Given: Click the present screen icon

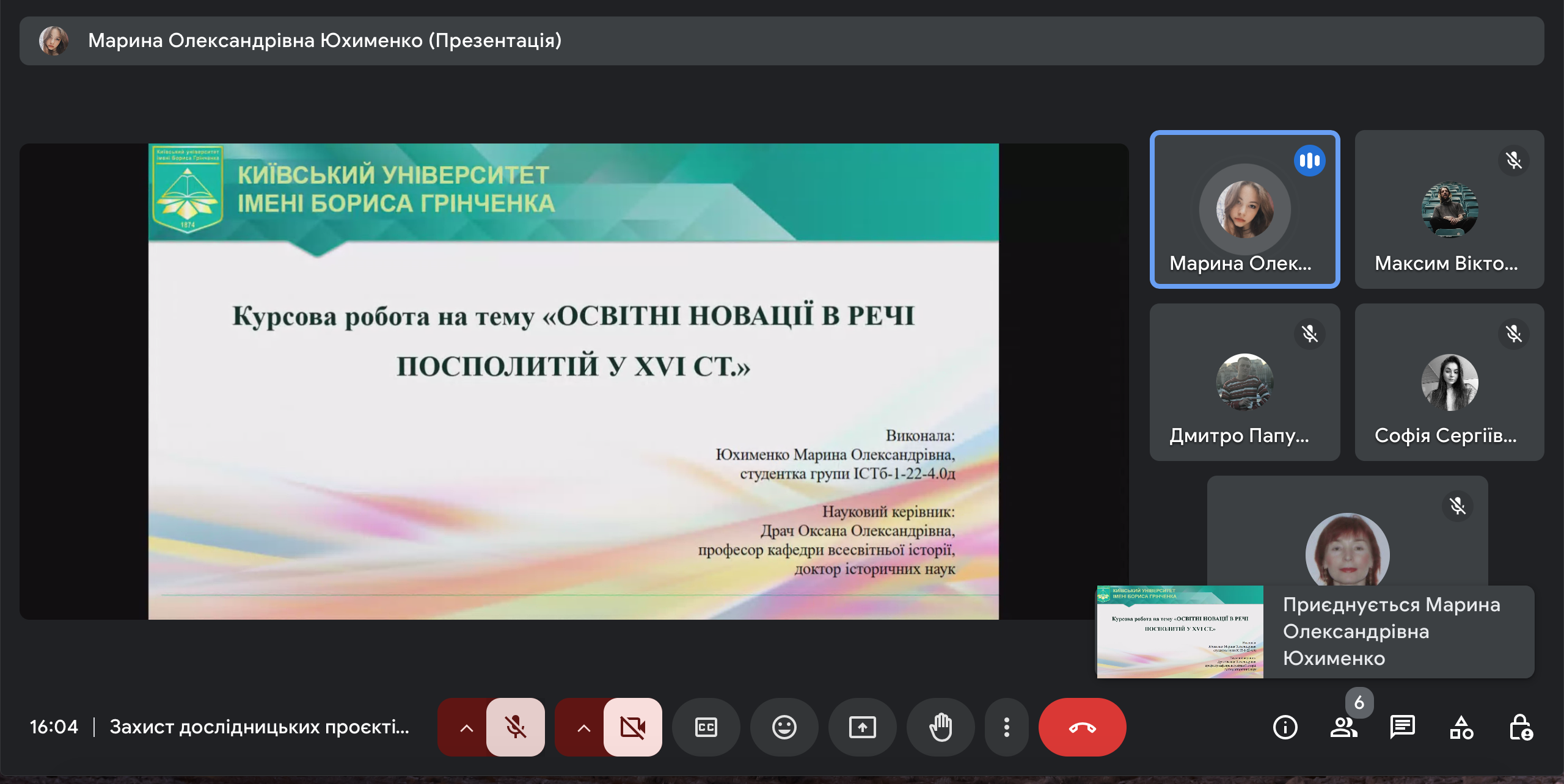Looking at the screenshot, I should pyautogui.click(x=862, y=727).
